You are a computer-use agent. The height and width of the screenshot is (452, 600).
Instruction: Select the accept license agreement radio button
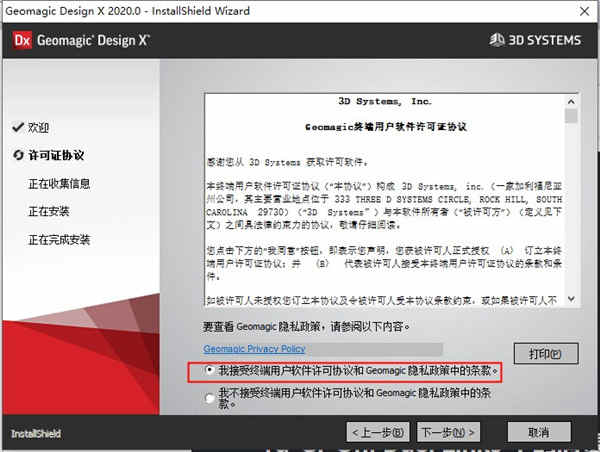[x=210, y=370]
